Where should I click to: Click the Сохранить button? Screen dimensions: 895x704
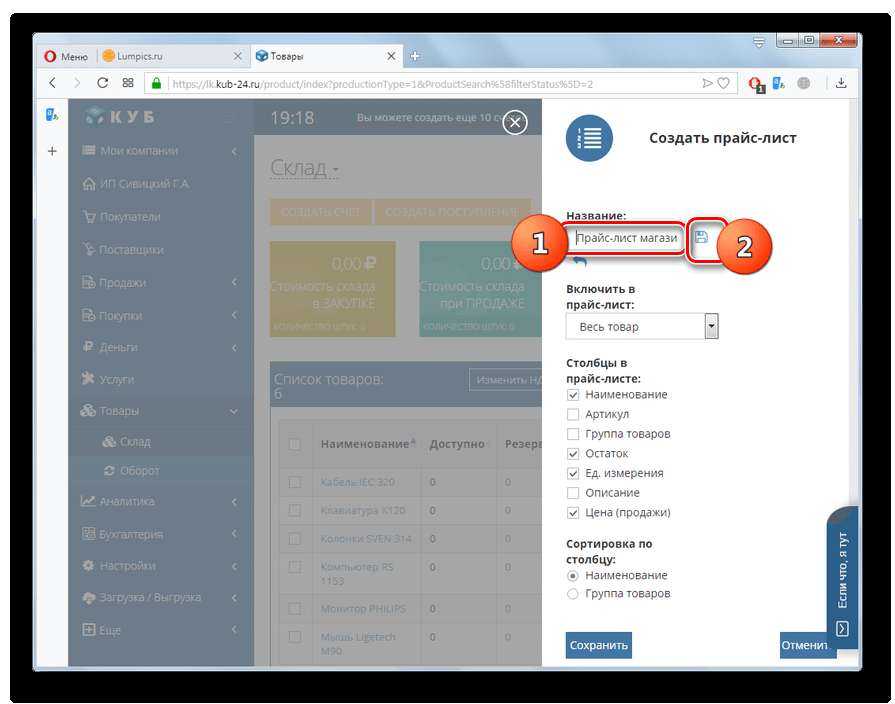tap(599, 645)
